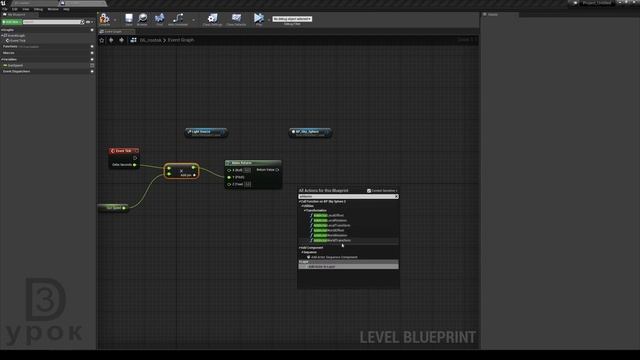Click the Play toolbar icon
Screen dimensions: 640x360
point(258,18)
